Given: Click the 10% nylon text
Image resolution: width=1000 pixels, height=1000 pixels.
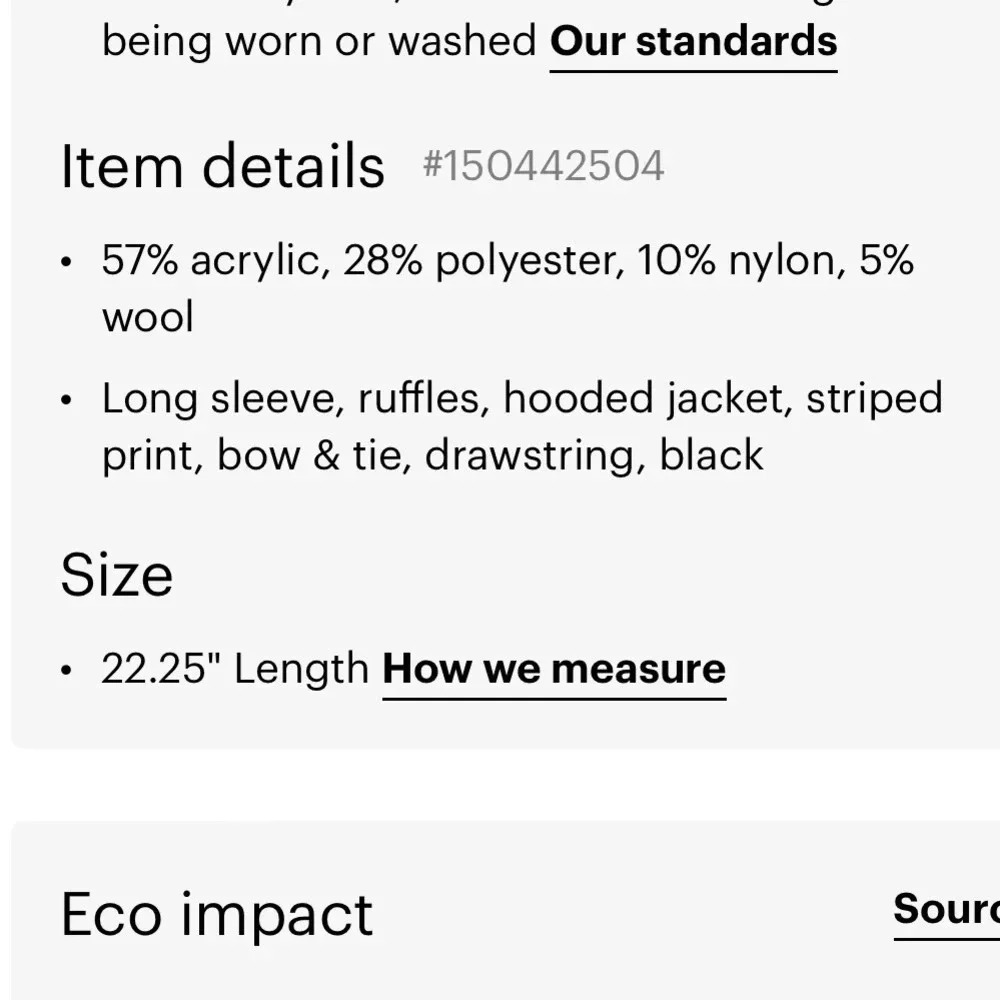Looking at the screenshot, I should click(742, 260).
